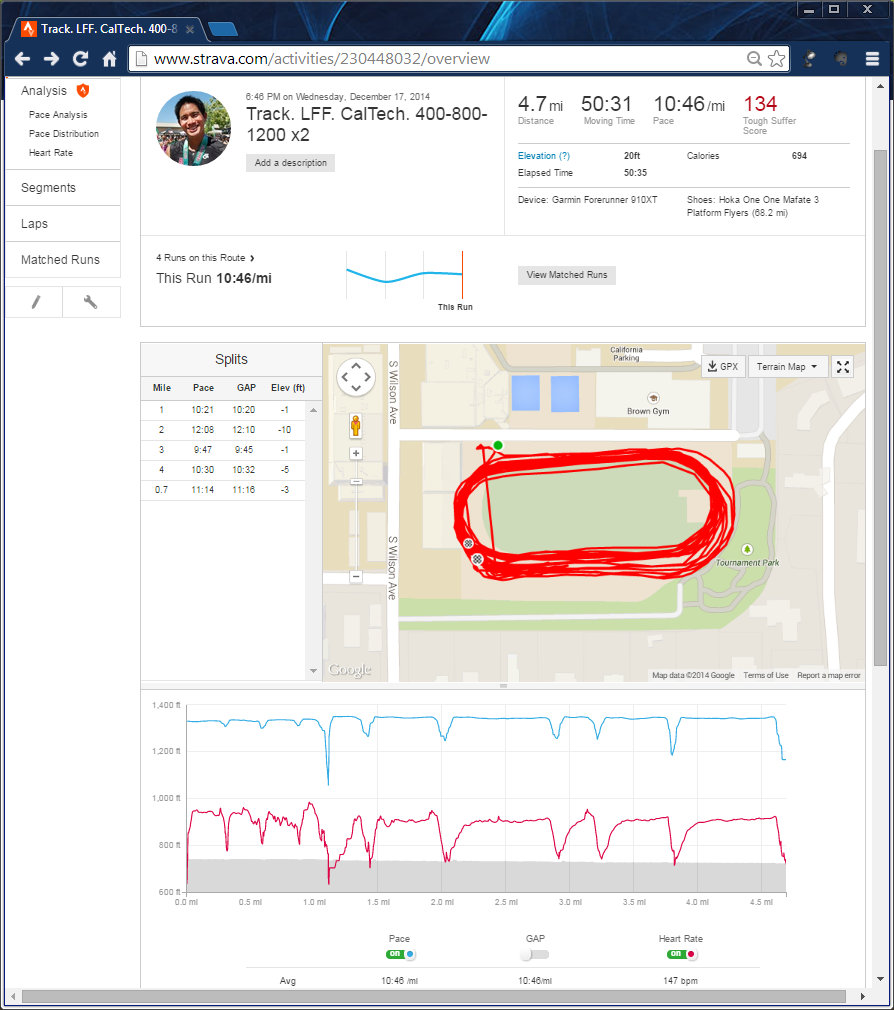
Task: Turn off the Pace chart toggle
Action: pos(400,955)
